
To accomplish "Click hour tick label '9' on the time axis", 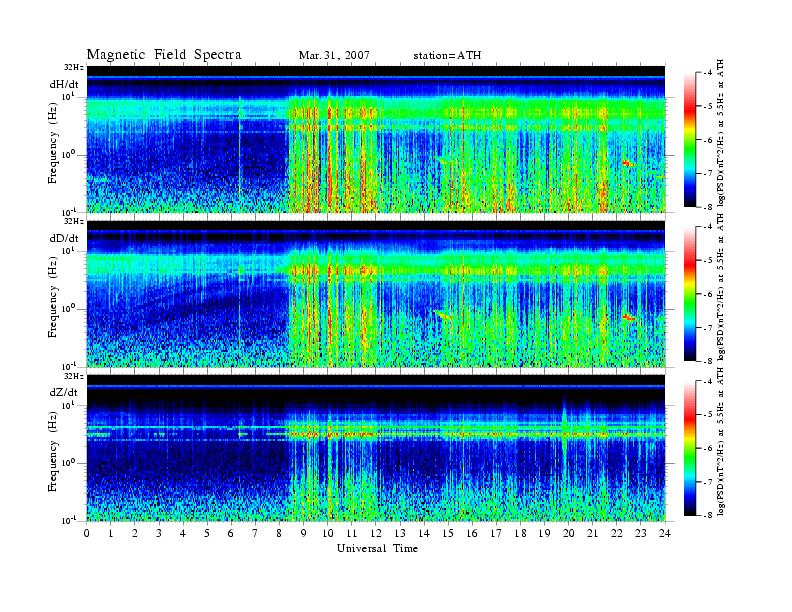I will (304, 533).
